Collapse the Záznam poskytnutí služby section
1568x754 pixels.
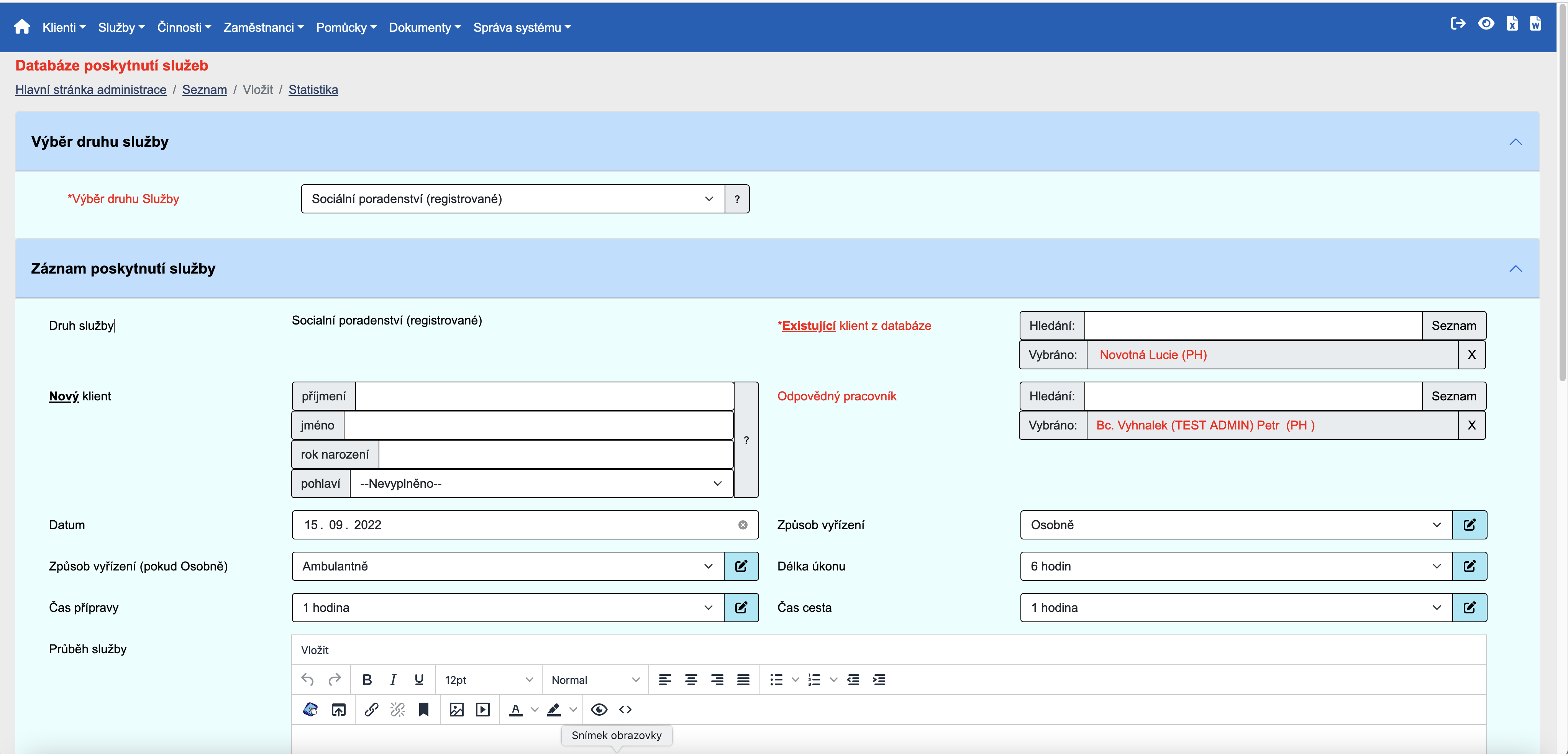click(x=1515, y=268)
